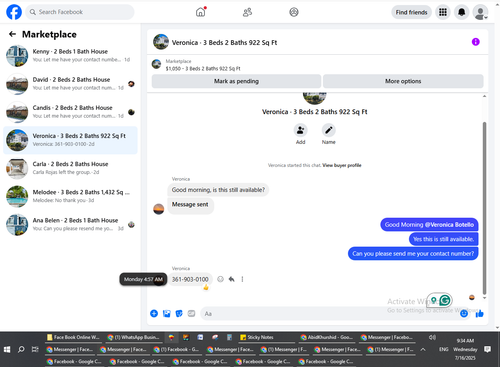Click Find friends button
Image resolution: width=500 pixels, height=367 pixels.
(411, 12)
